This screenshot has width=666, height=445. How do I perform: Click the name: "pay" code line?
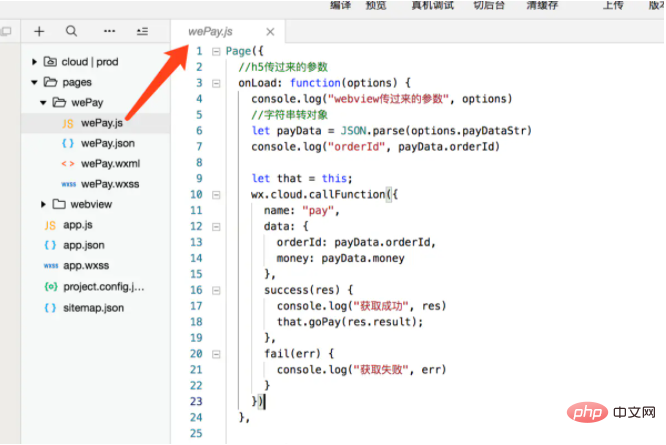click(x=302, y=211)
